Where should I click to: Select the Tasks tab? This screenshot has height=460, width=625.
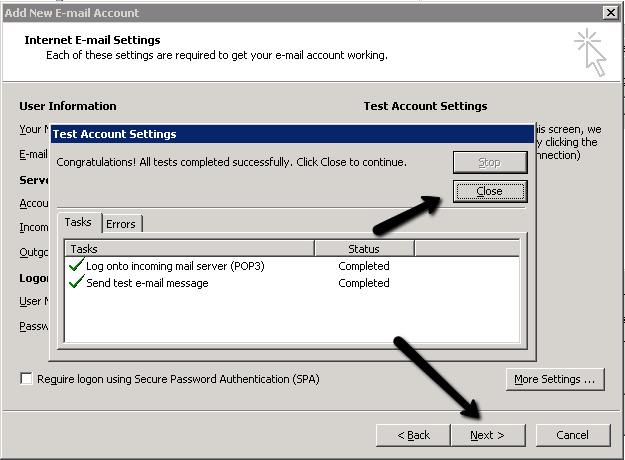[79, 223]
